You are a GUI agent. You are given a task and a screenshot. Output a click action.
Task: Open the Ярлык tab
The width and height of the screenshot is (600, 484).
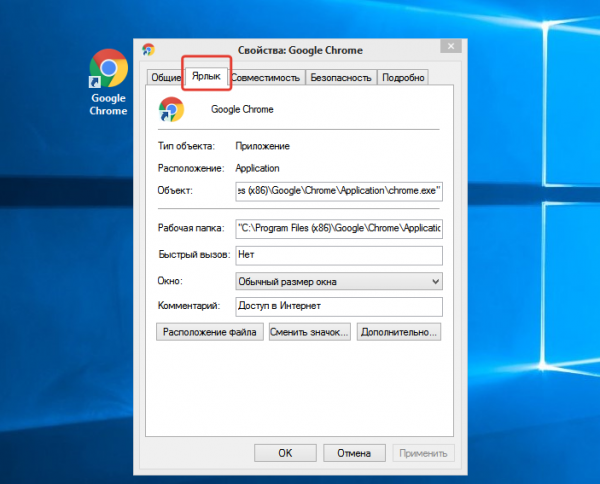coord(206,76)
